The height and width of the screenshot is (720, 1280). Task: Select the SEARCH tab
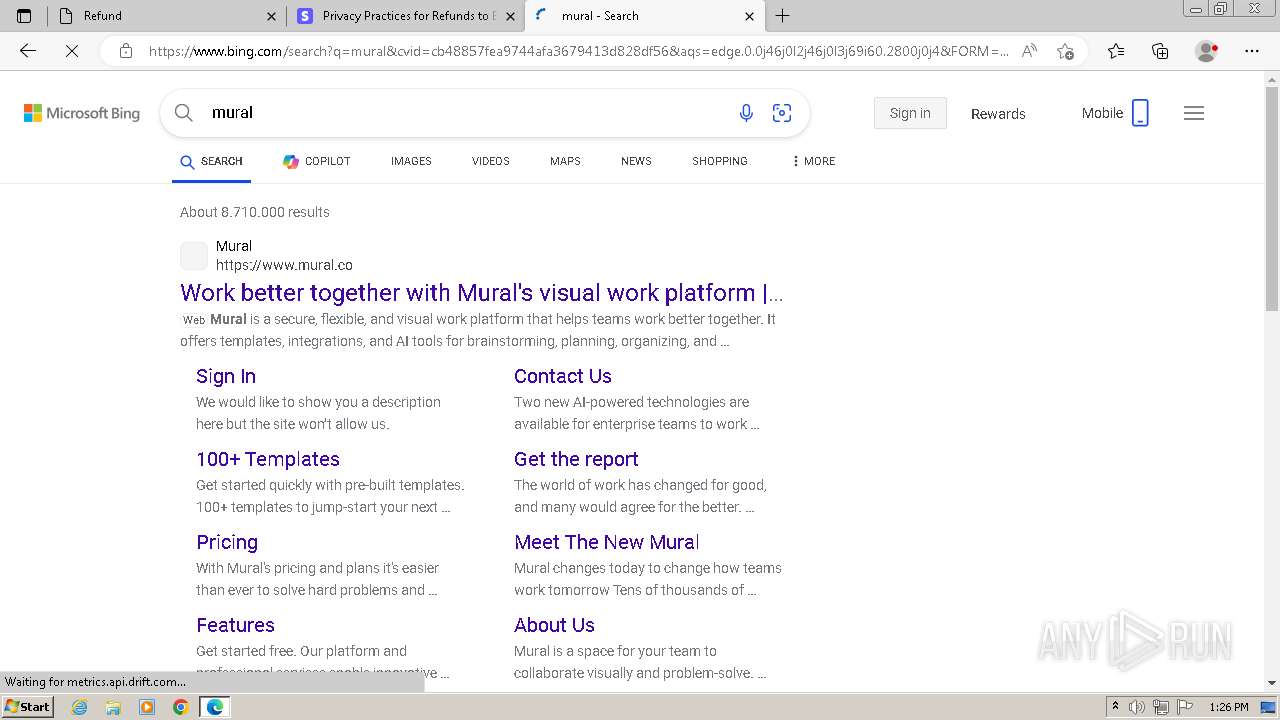(x=211, y=161)
